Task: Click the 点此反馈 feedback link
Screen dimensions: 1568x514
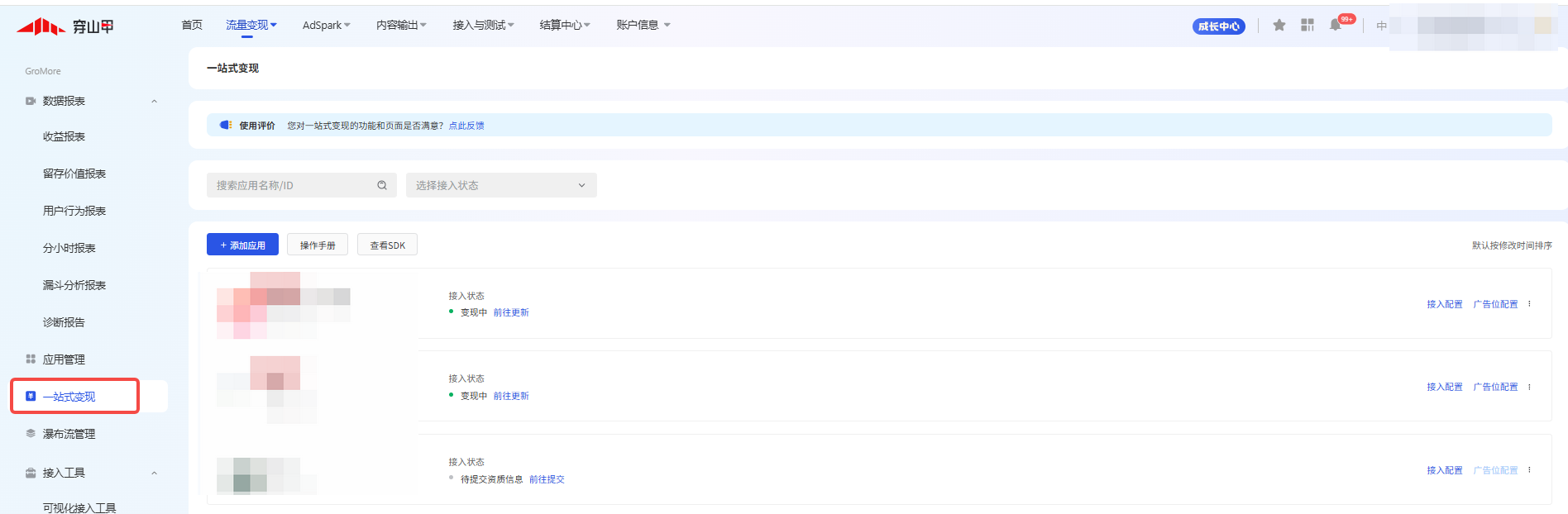Action: (x=466, y=126)
